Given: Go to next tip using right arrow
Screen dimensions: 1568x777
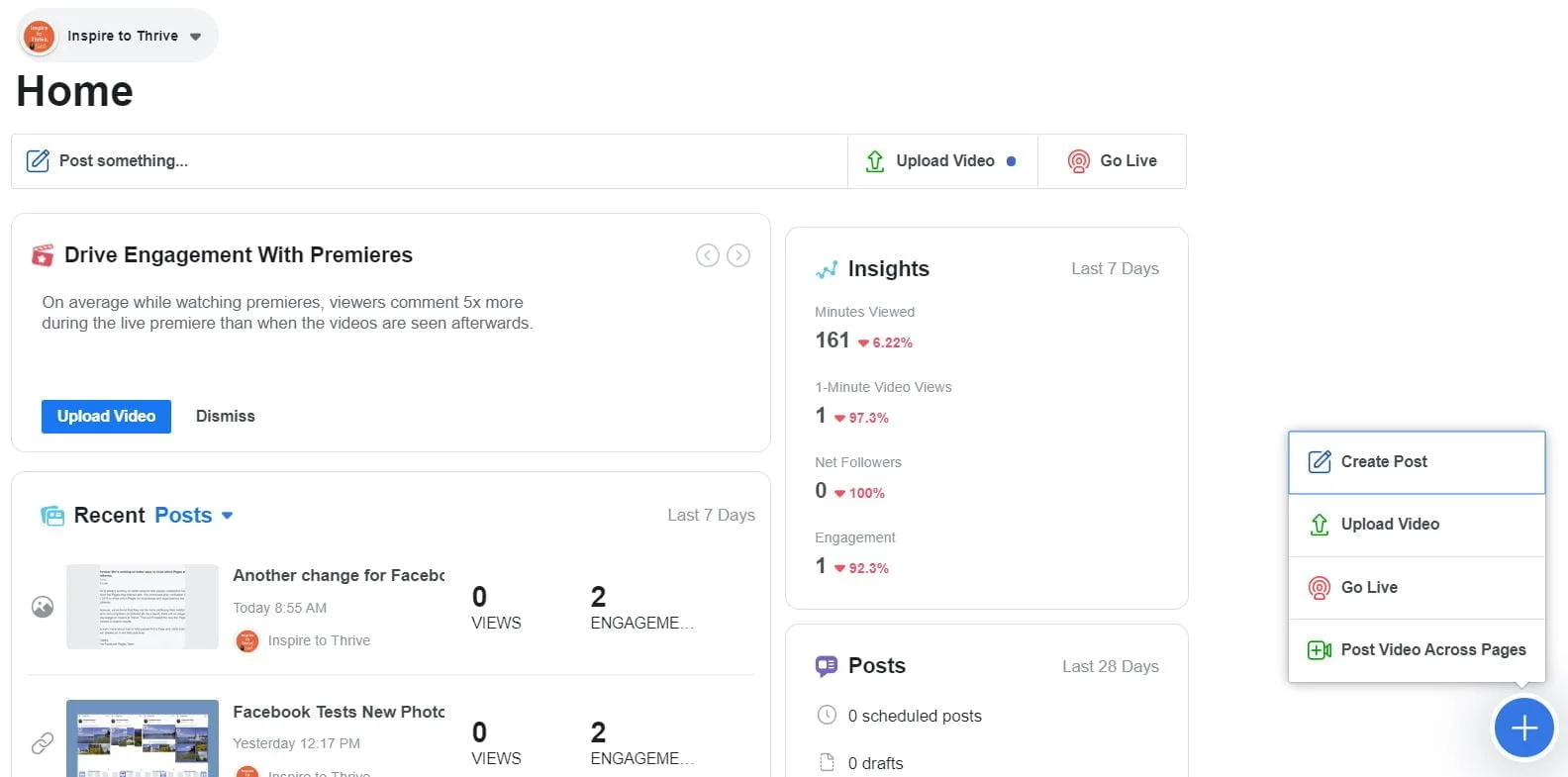Looking at the screenshot, I should click(738, 255).
